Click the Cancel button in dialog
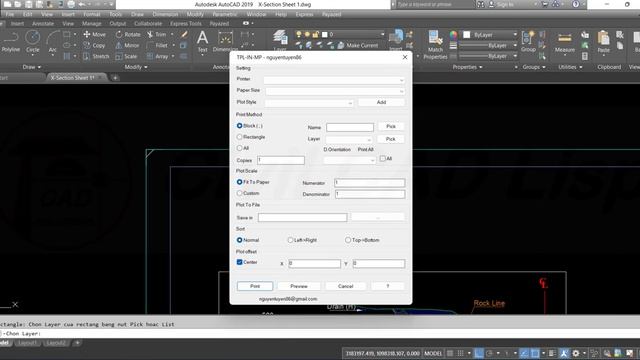This screenshot has height=360, width=640. 345,286
